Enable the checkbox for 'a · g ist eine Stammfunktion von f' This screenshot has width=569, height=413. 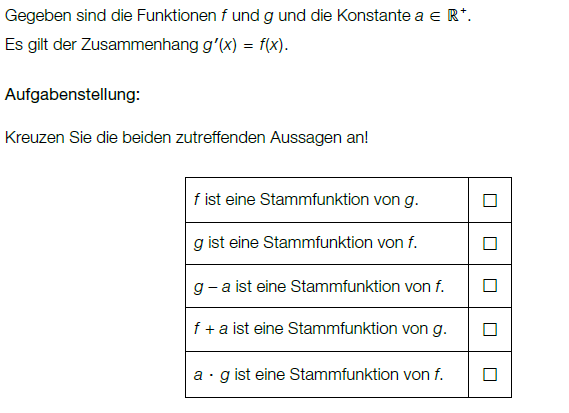point(490,374)
